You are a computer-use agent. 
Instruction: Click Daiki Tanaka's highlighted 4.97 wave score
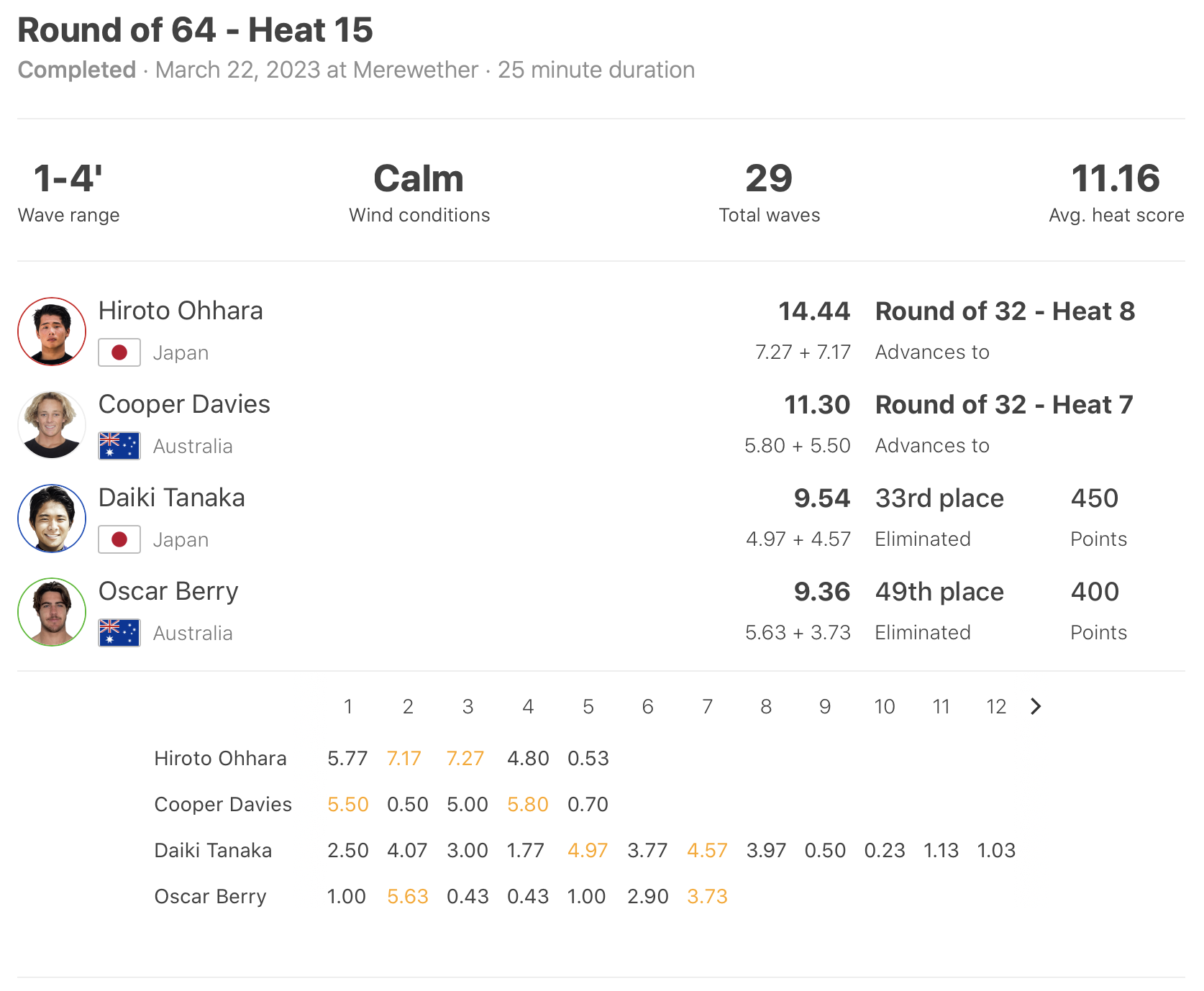pos(588,850)
